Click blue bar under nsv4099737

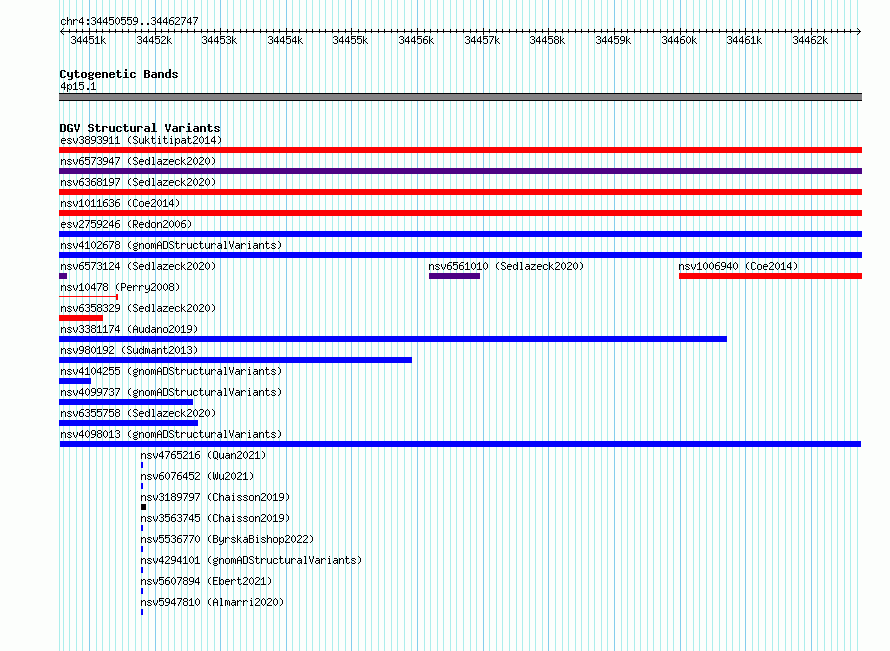tap(126, 402)
